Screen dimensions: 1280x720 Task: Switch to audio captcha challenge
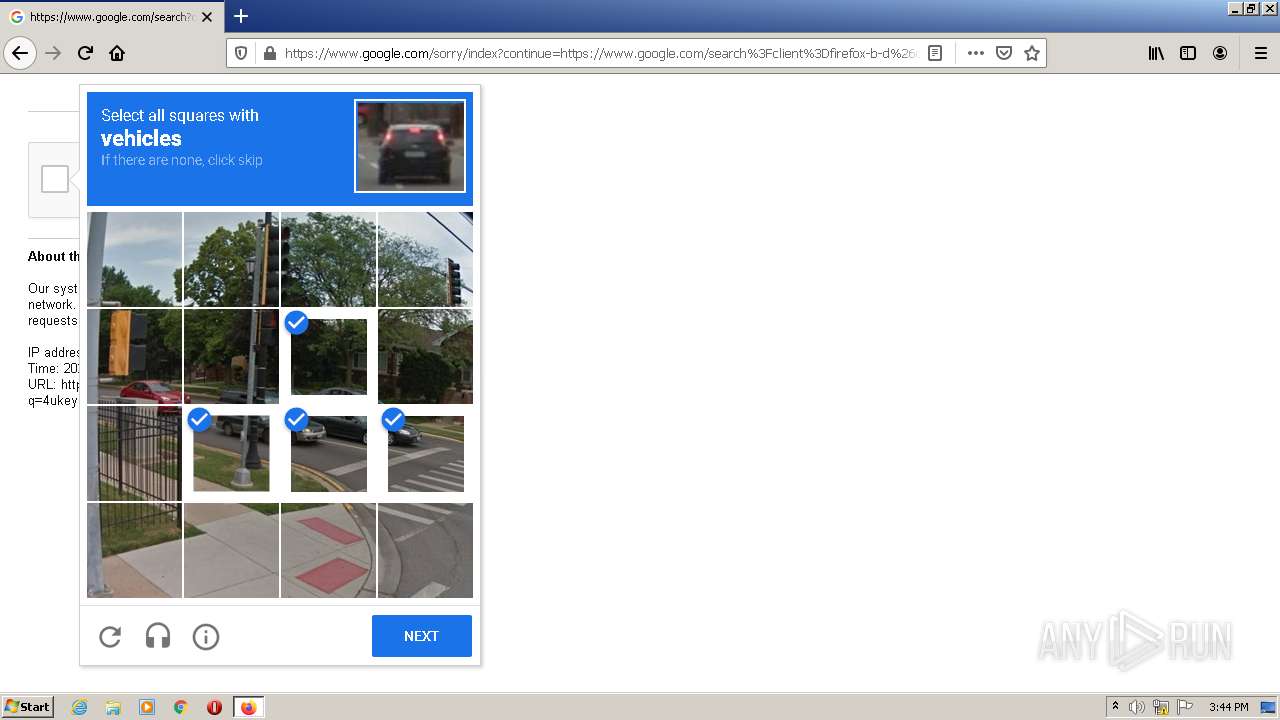tap(158, 636)
